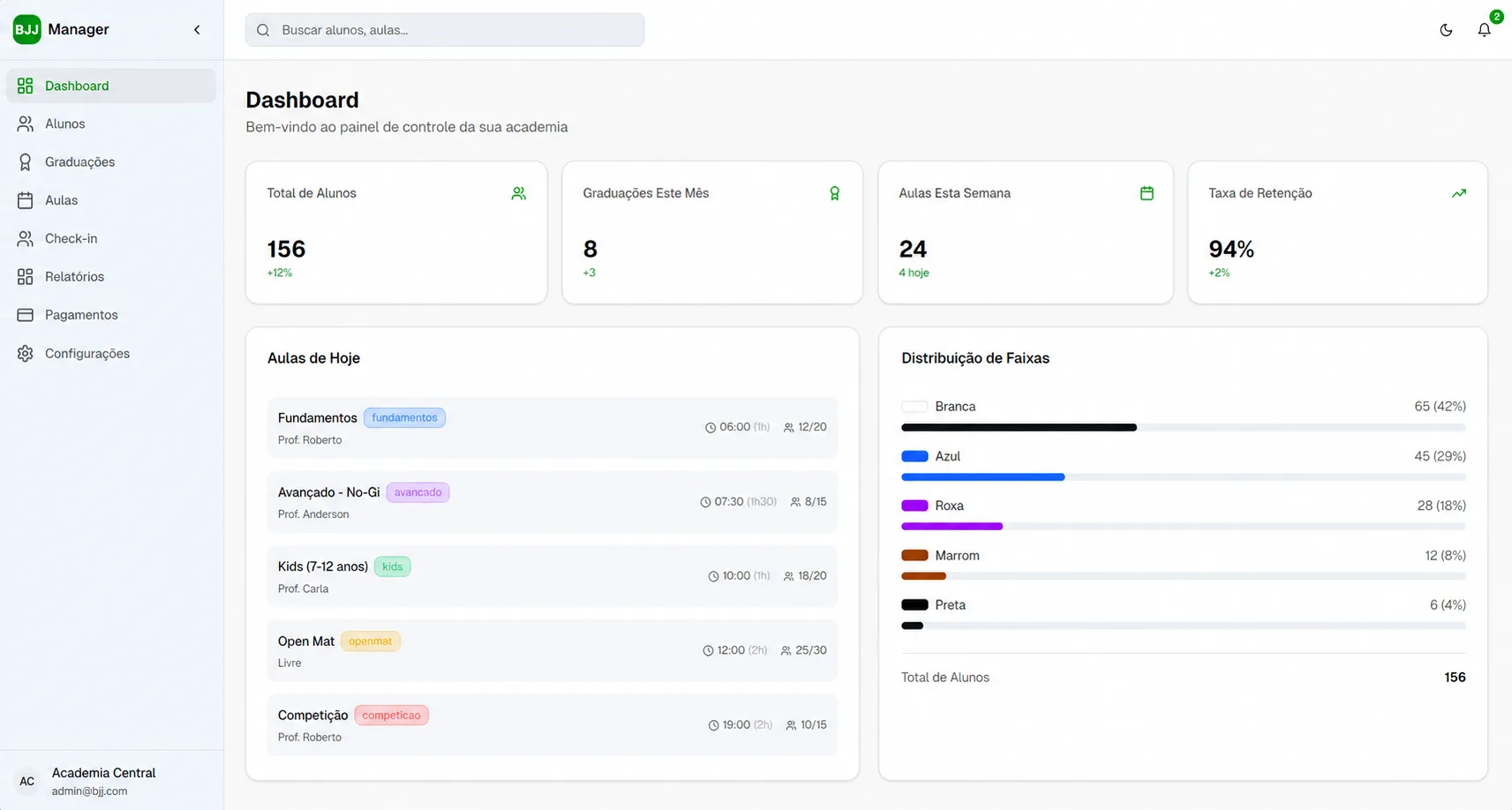1512x810 pixels.
Task: Click the 'kids' tag badge
Action: (x=392, y=566)
